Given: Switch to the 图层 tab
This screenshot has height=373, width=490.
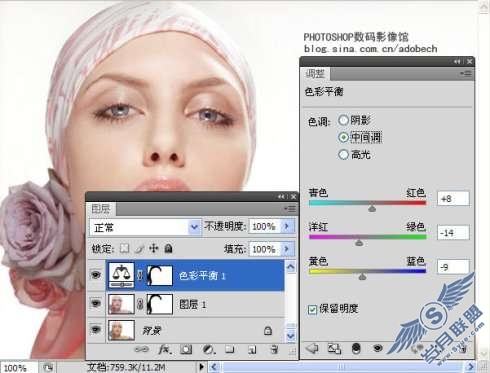Looking at the screenshot, I should coord(101,209).
